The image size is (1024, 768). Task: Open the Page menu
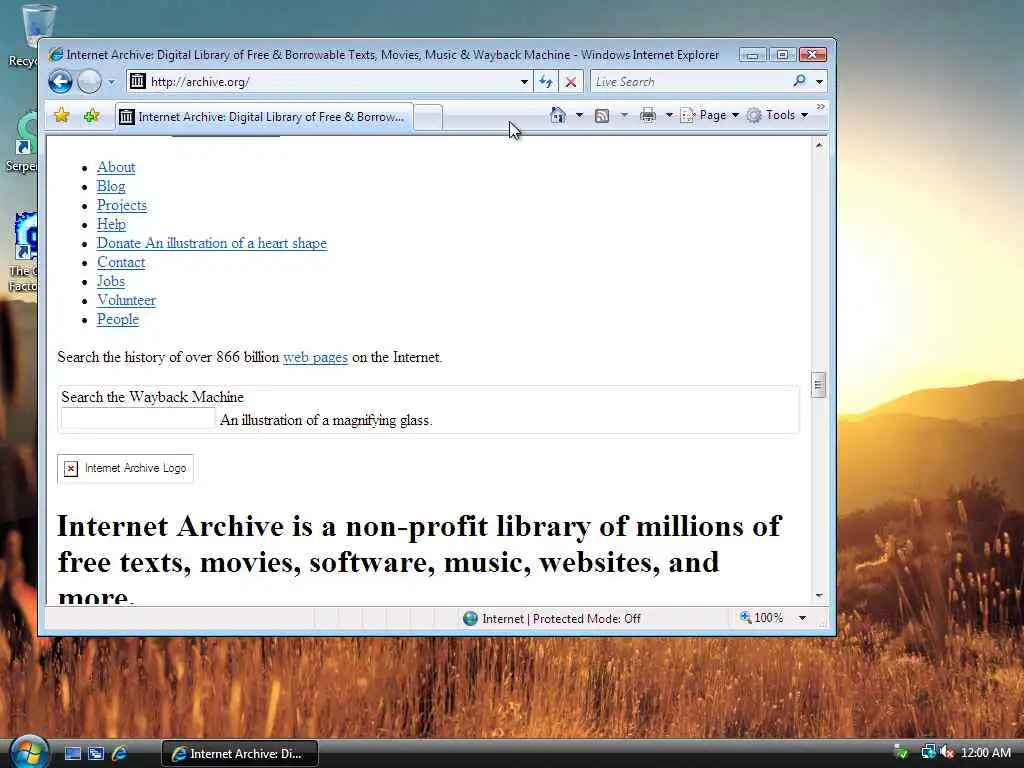[x=710, y=116]
